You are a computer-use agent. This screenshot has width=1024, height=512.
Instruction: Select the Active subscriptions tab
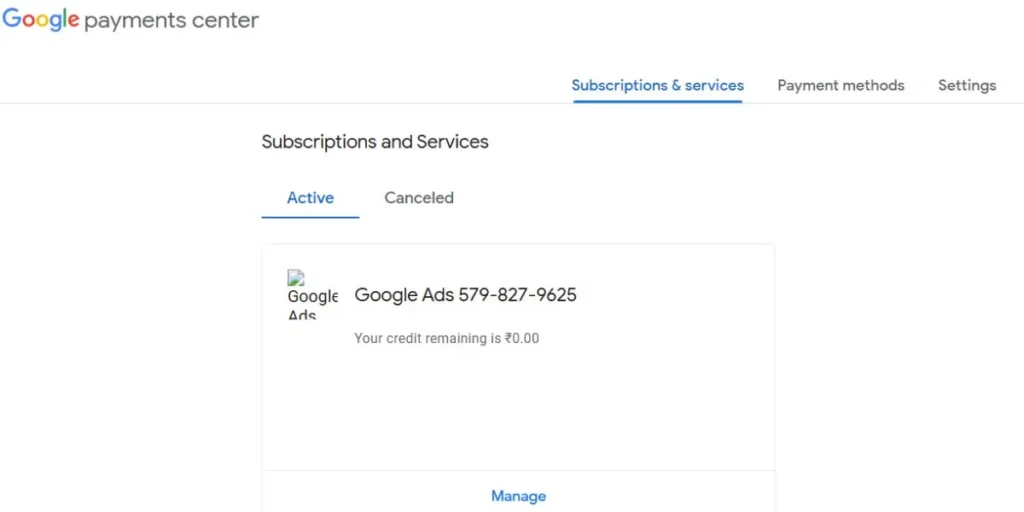(310, 198)
